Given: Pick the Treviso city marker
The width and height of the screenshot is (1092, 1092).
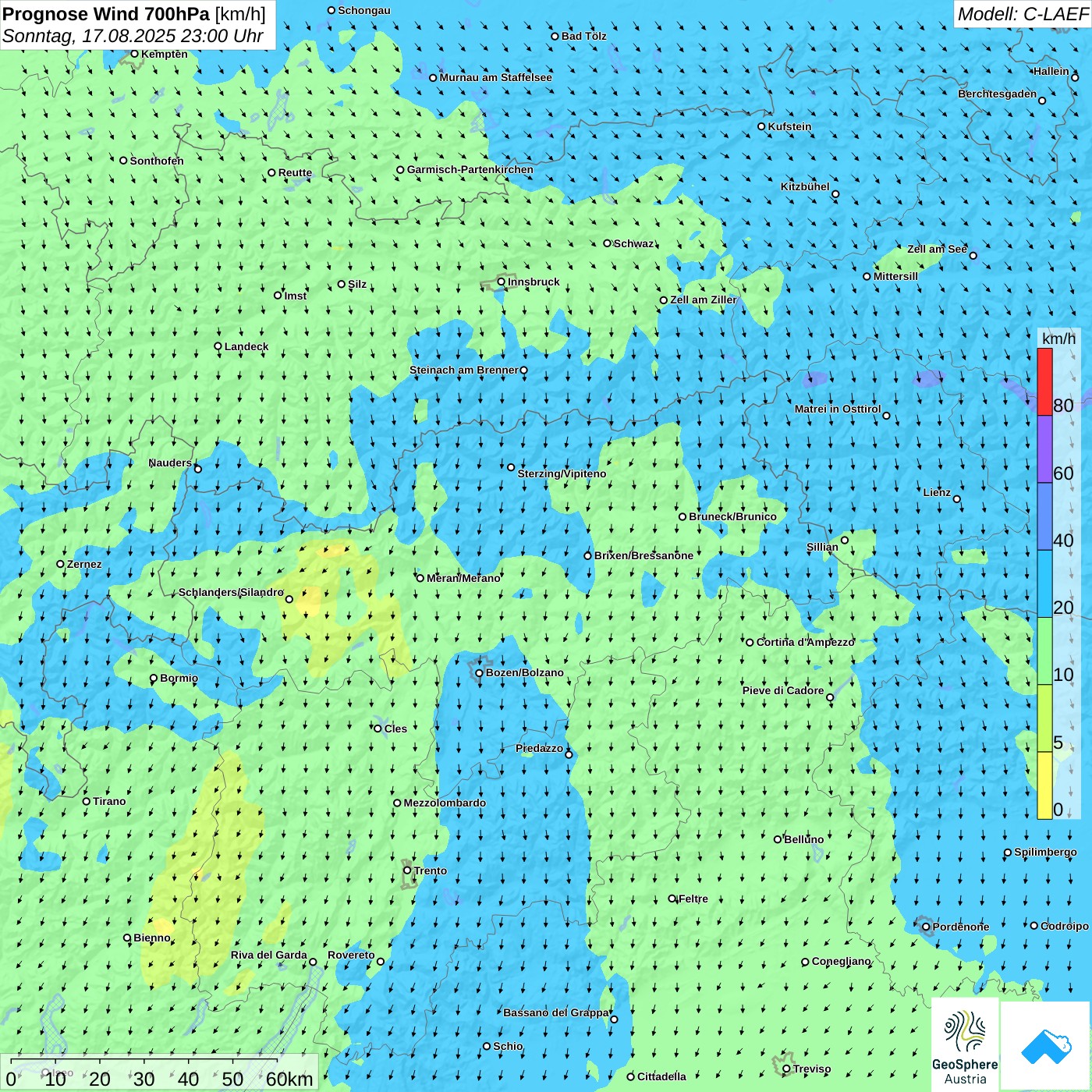Looking at the screenshot, I should [786, 1069].
